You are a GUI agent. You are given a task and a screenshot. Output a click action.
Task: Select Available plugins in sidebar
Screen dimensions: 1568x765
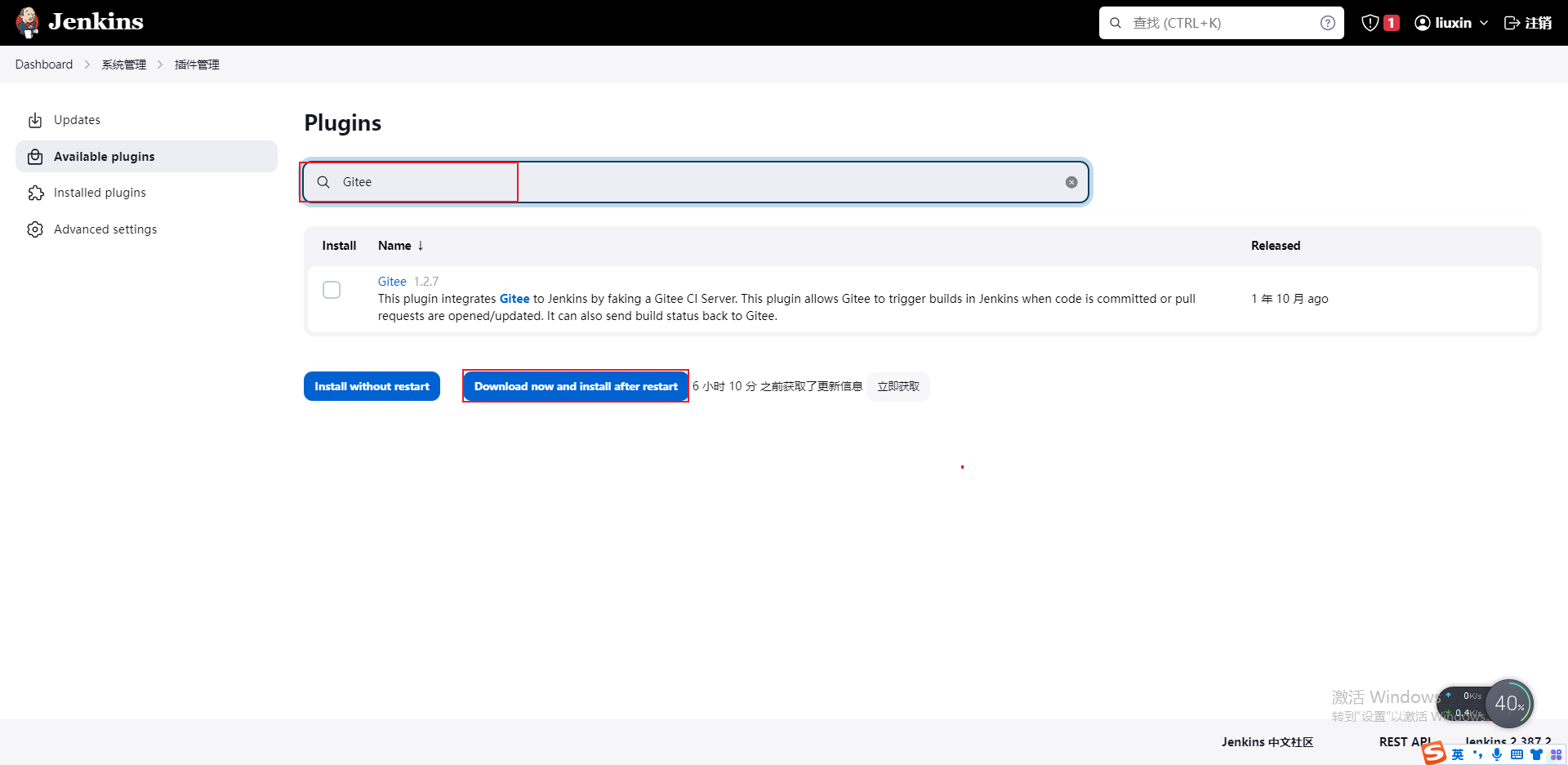coord(147,157)
